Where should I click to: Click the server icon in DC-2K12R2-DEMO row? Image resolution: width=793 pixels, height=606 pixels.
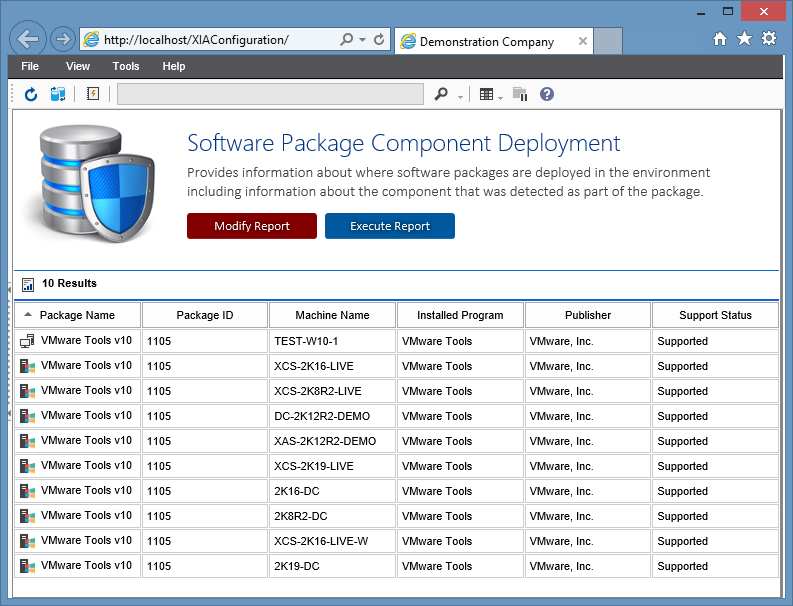pyautogui.click(x=27, y=416)
